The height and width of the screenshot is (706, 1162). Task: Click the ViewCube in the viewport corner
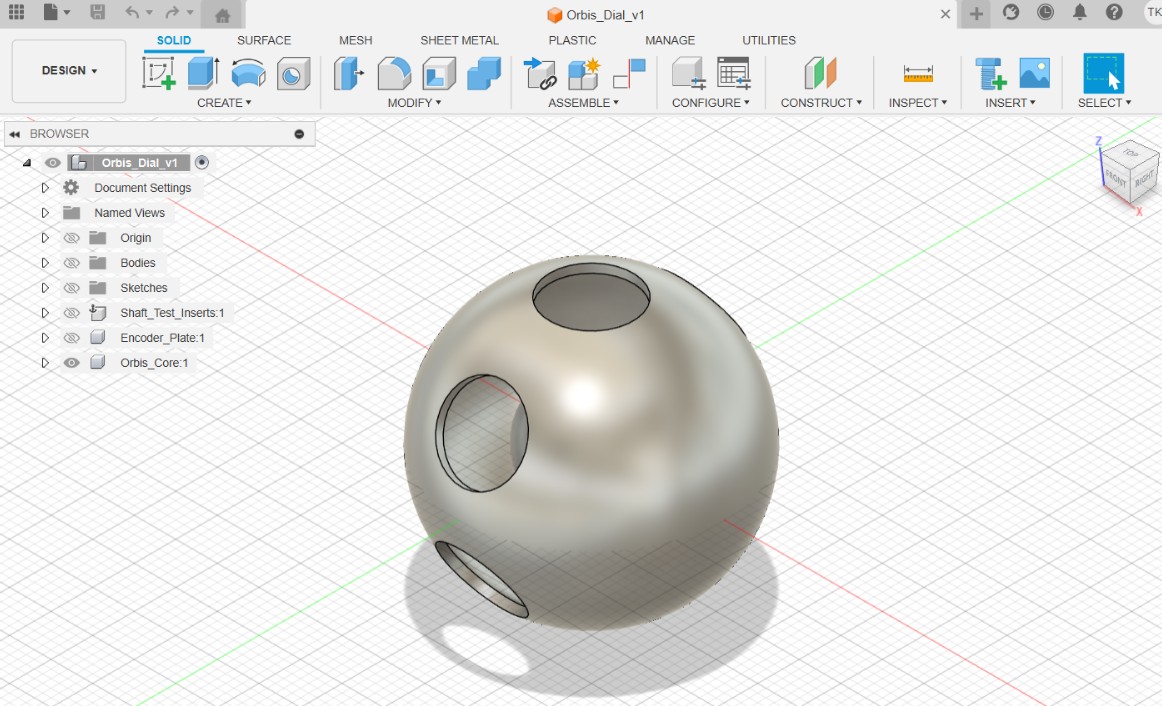(x=1128, y=167)
